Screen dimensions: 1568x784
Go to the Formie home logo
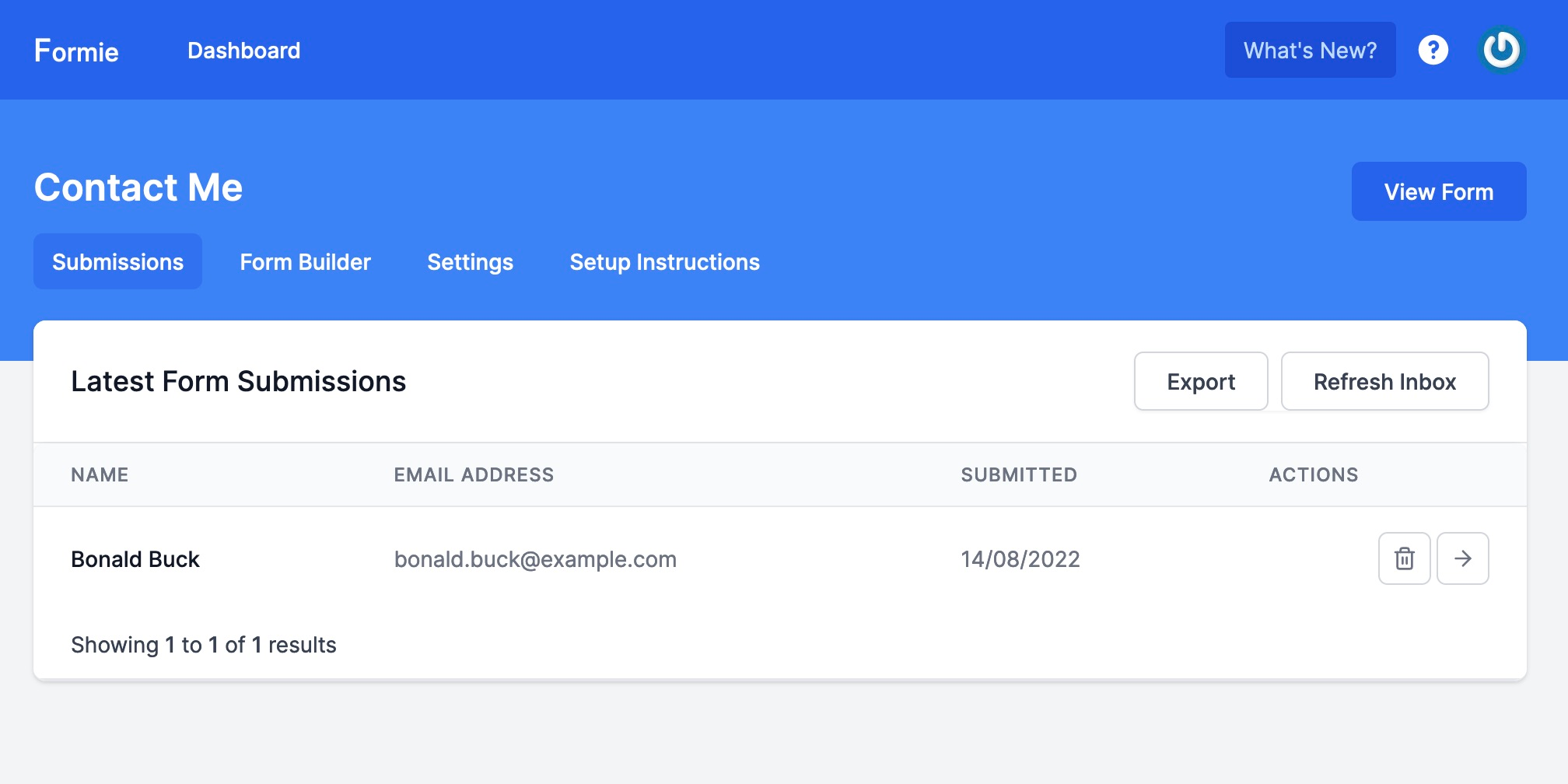pos(76,51)
